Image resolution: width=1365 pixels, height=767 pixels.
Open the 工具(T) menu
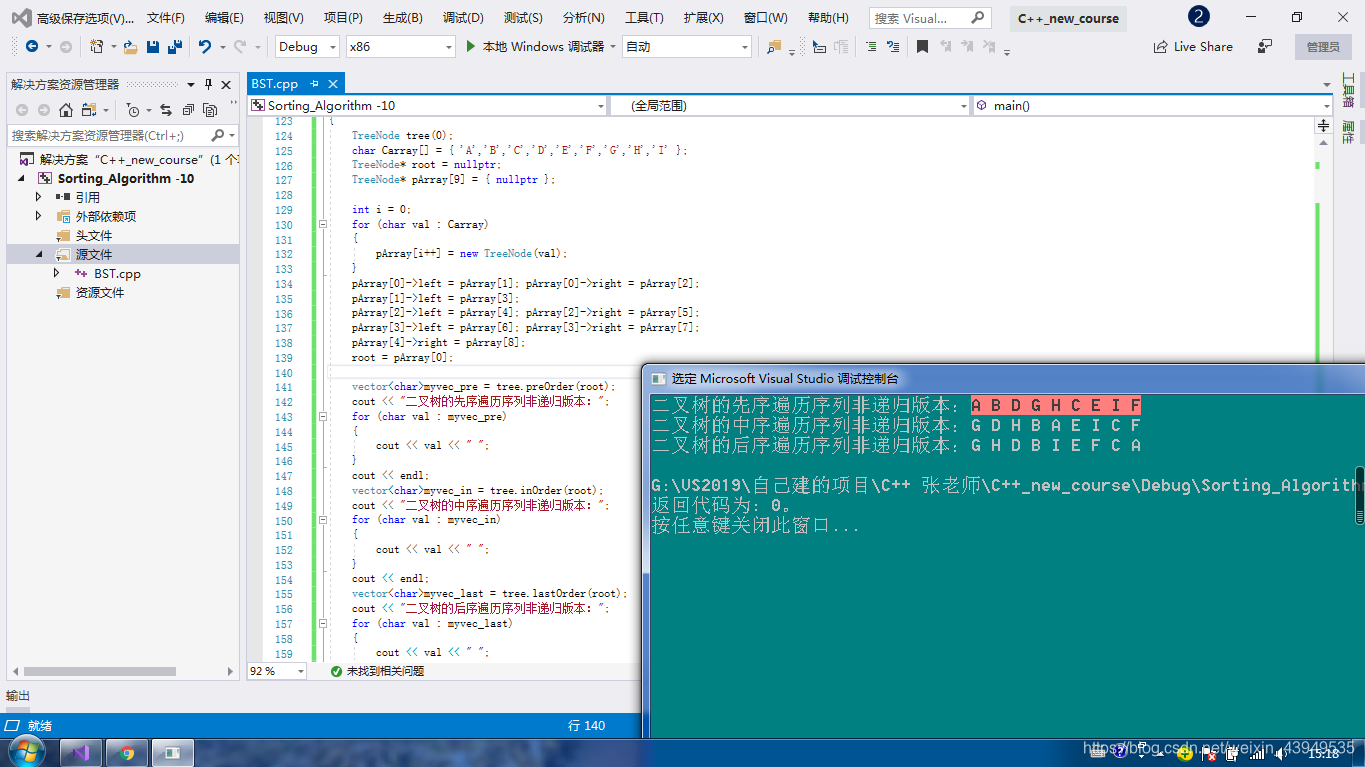644,18
